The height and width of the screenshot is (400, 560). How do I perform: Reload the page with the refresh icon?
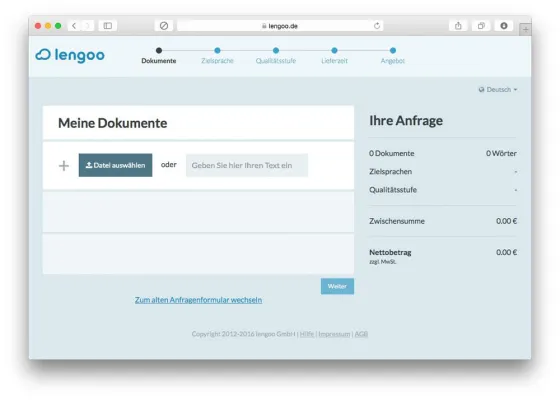[377, 26]
